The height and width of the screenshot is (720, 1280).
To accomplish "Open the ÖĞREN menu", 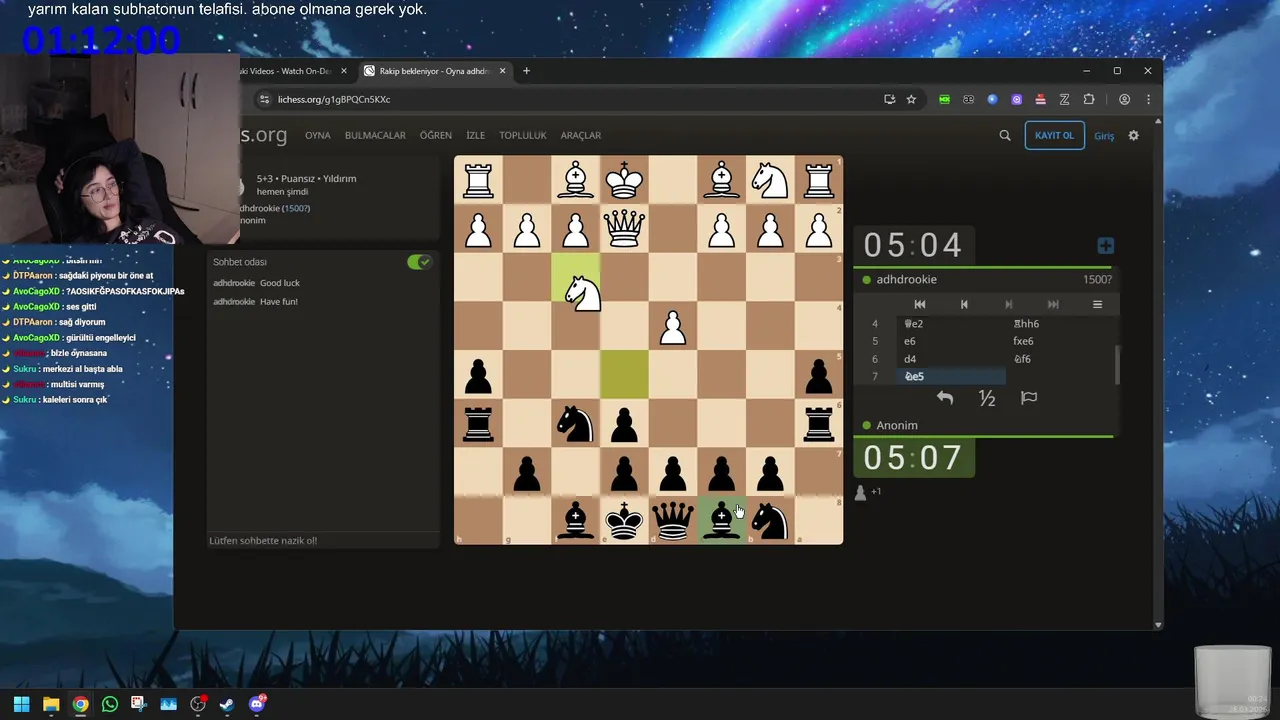I will pyautogui.click(x=436, y=135).
